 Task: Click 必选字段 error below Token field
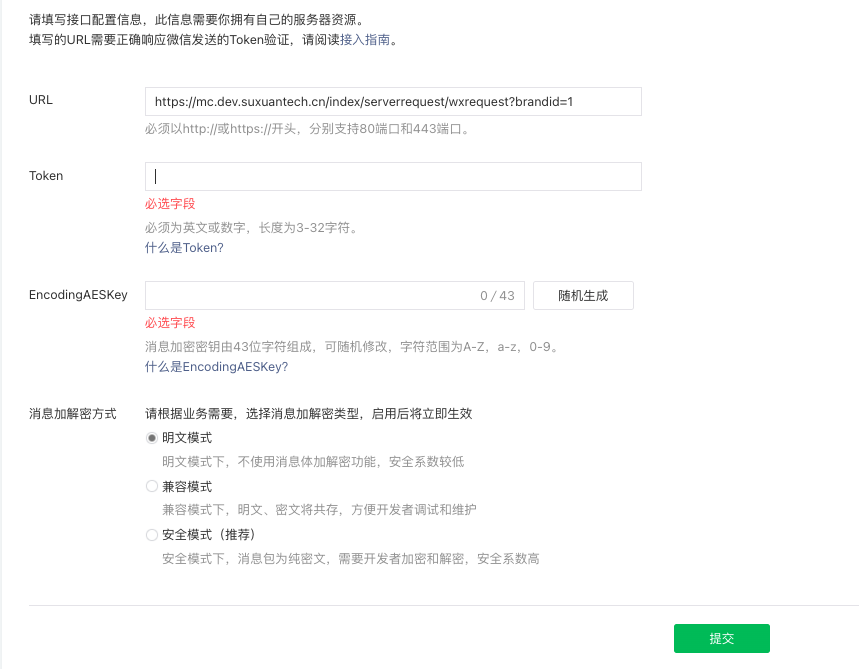tap(170, 204)
